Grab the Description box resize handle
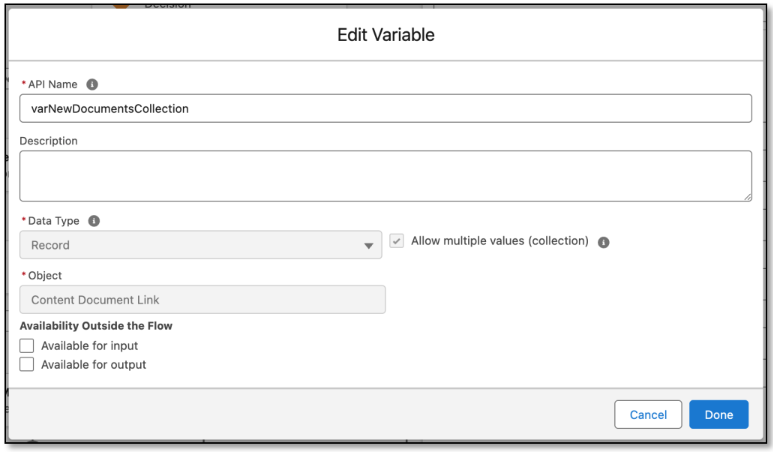 (x=746, y=196)
